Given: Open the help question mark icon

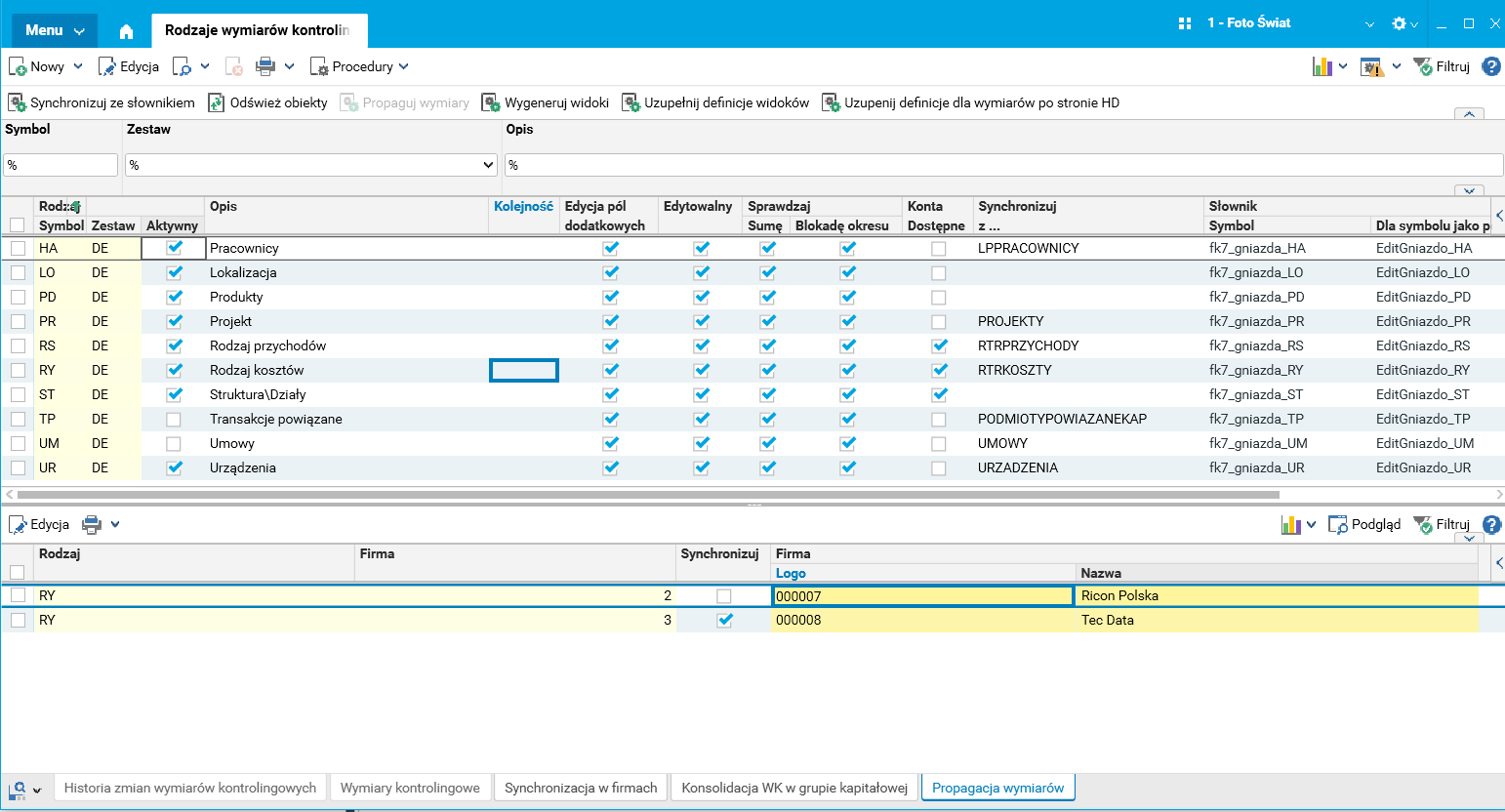Looking at the screenshot, I should (1490, 66).
